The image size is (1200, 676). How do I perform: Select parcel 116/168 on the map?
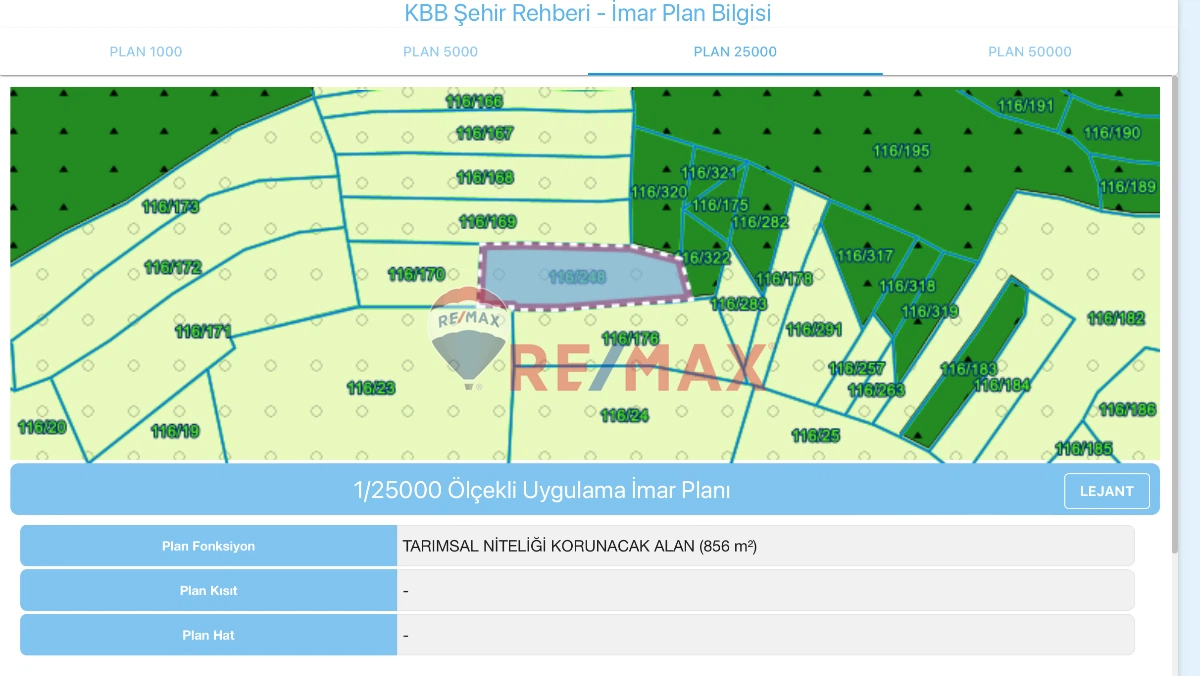[485, 177]
